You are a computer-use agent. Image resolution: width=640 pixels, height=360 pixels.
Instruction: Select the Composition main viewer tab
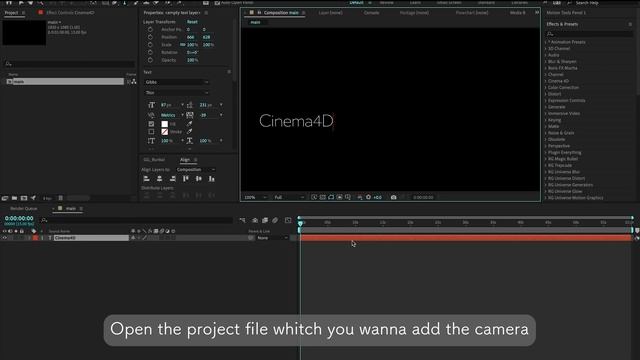pyautogui.click(x=281, y=13)
